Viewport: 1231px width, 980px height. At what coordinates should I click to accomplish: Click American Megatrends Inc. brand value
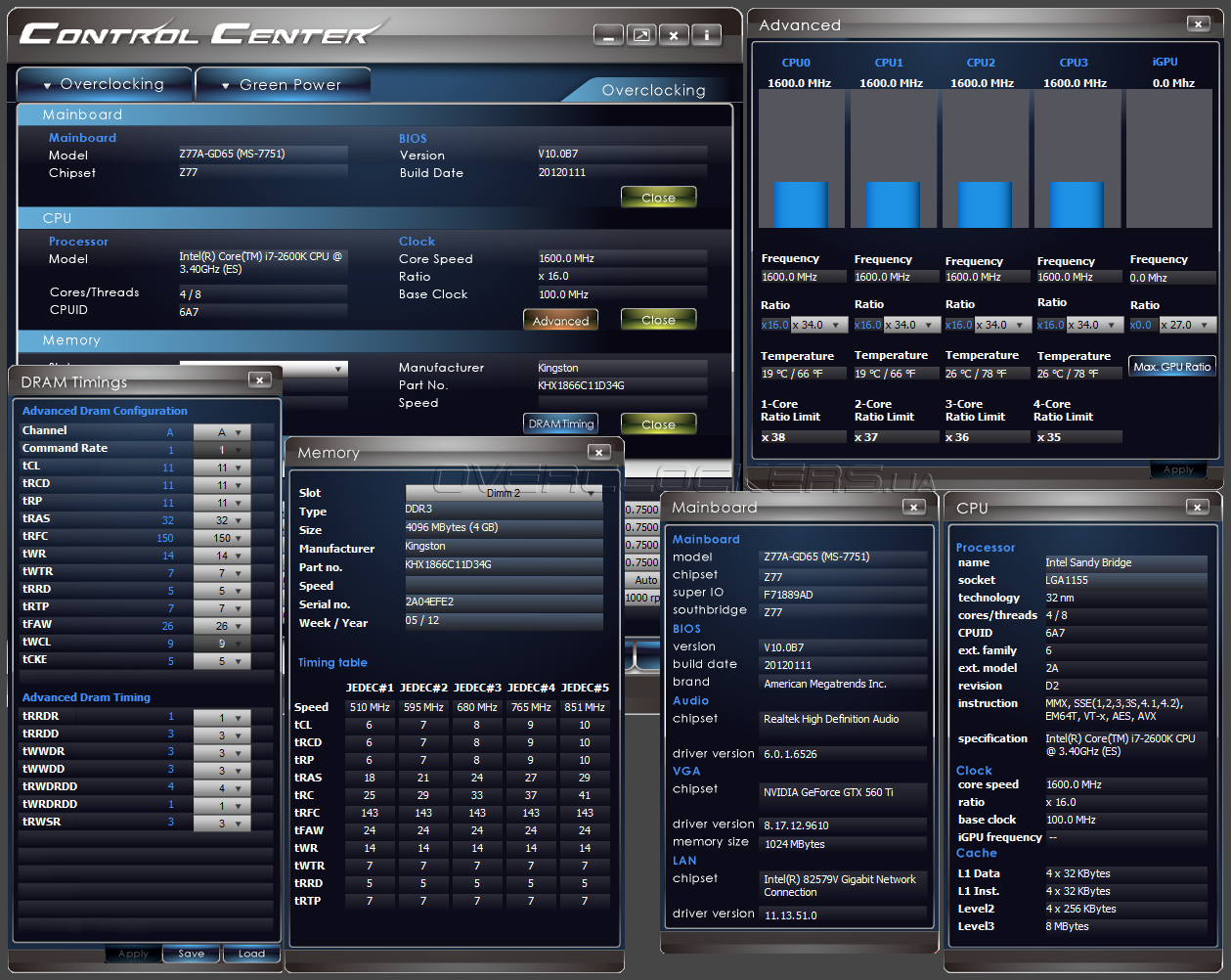point(843,685)
